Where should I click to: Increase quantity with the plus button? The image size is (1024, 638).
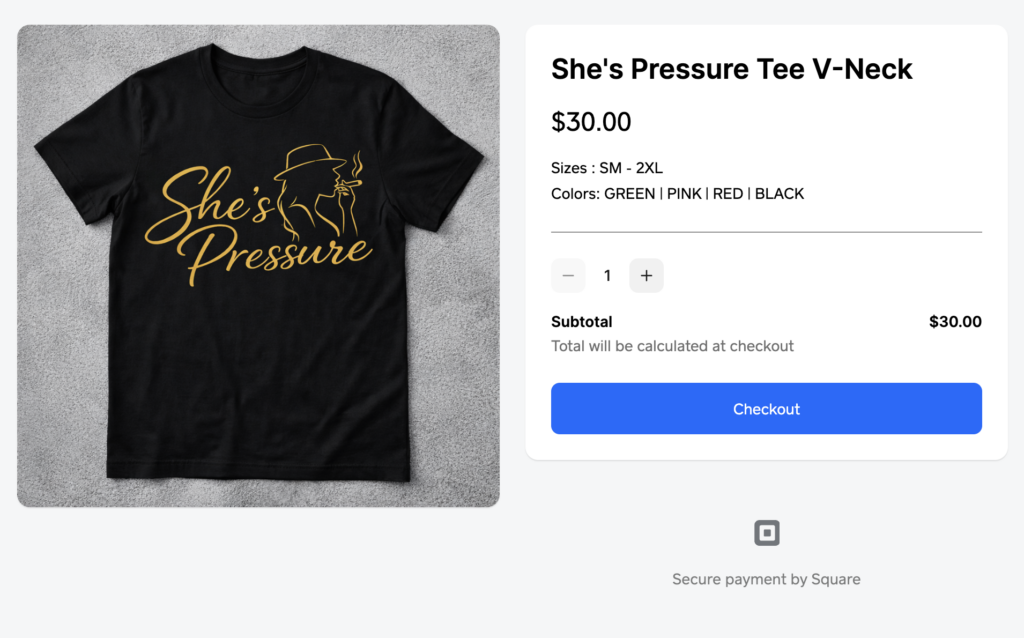click(x=647, y=276)
